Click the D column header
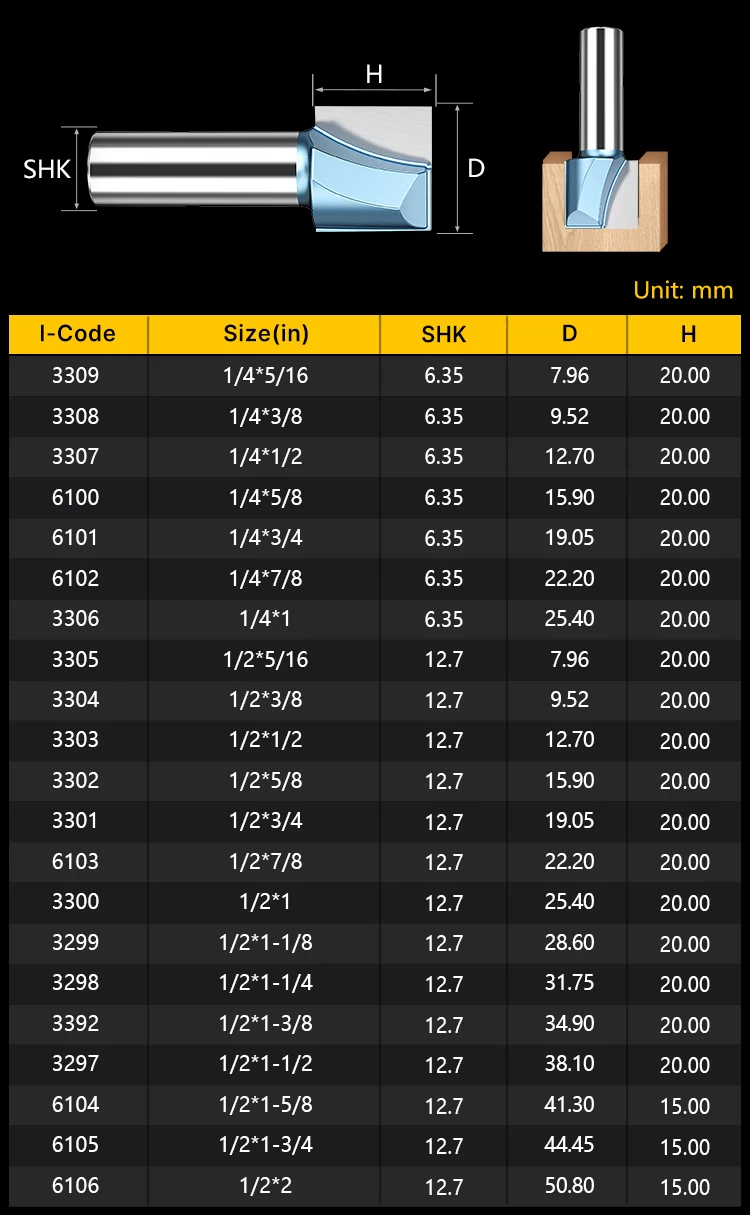 coord(569,334)
